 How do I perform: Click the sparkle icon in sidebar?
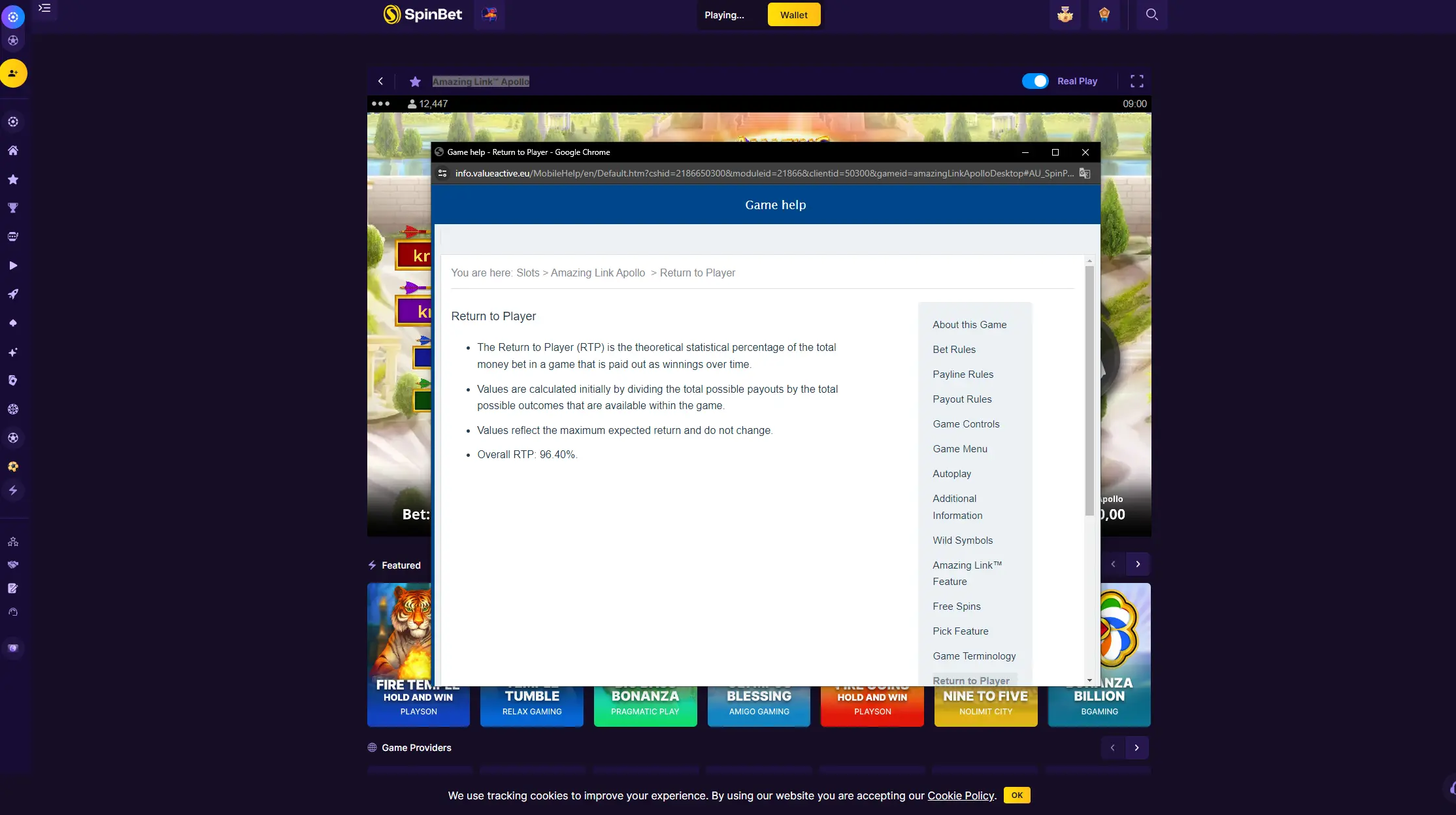tap(13, 352)
